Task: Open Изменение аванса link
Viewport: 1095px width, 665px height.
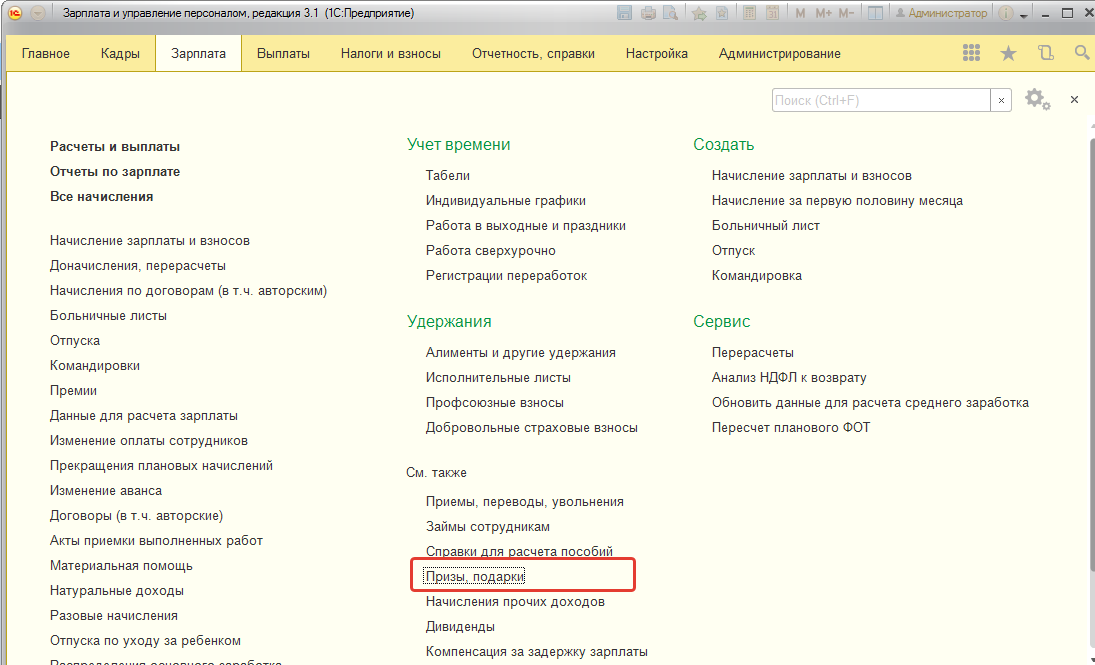Action: click(x=105, y=491)
